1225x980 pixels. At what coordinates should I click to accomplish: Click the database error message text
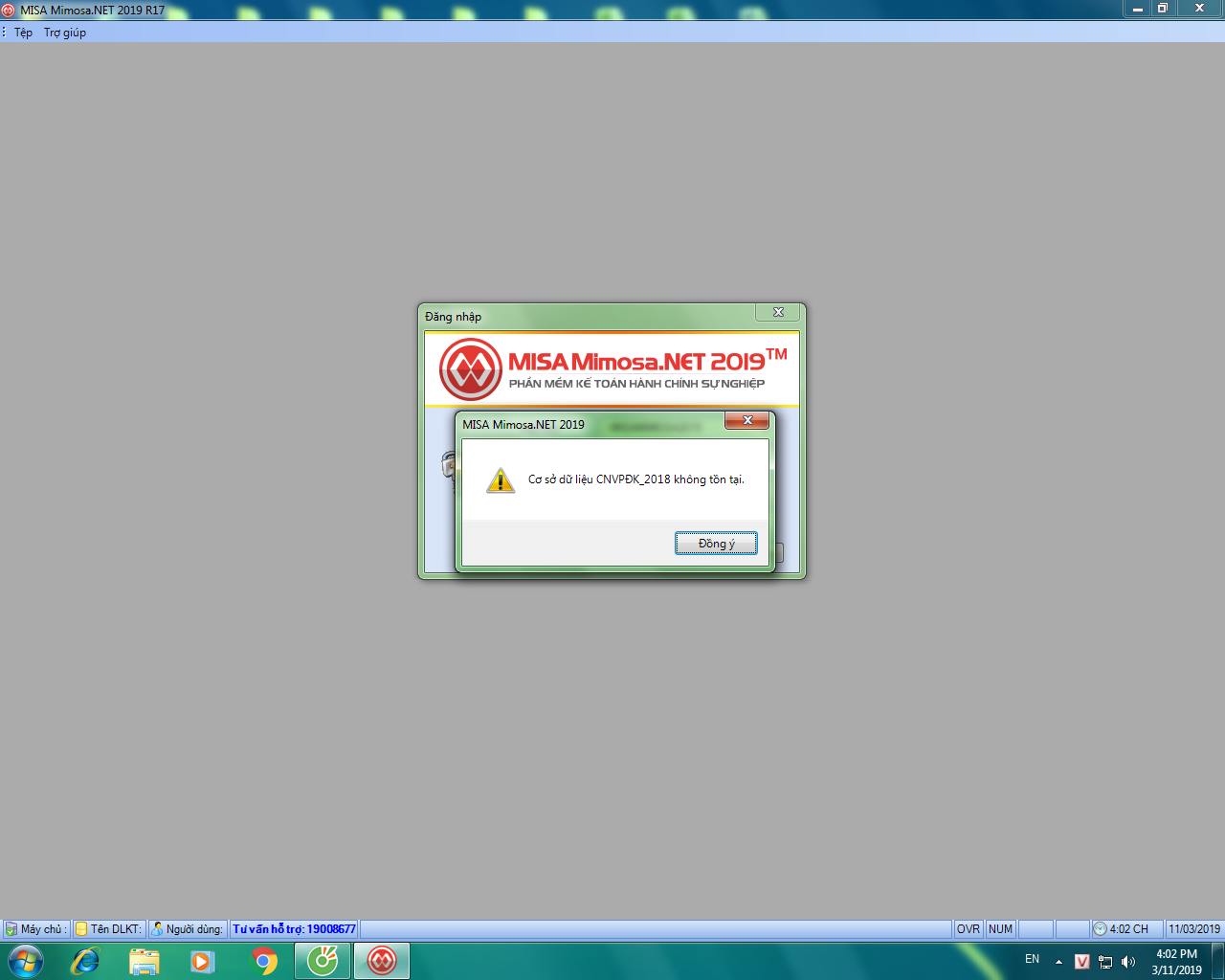tap(636, 479)
